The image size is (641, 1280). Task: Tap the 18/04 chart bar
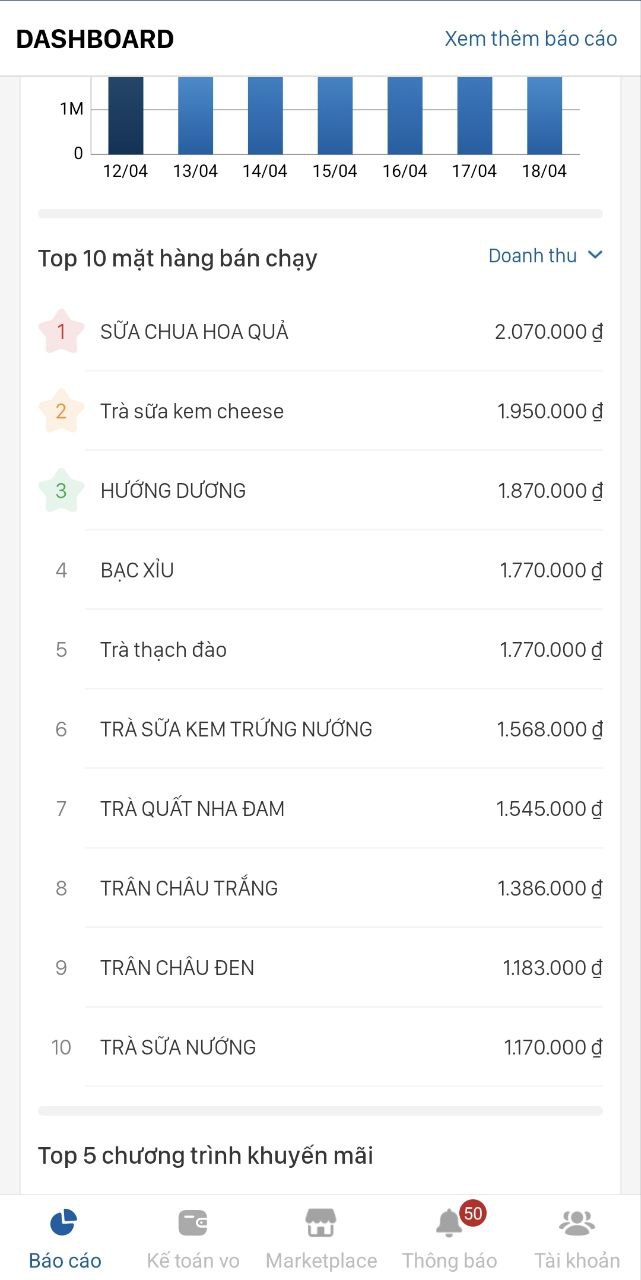544,115
